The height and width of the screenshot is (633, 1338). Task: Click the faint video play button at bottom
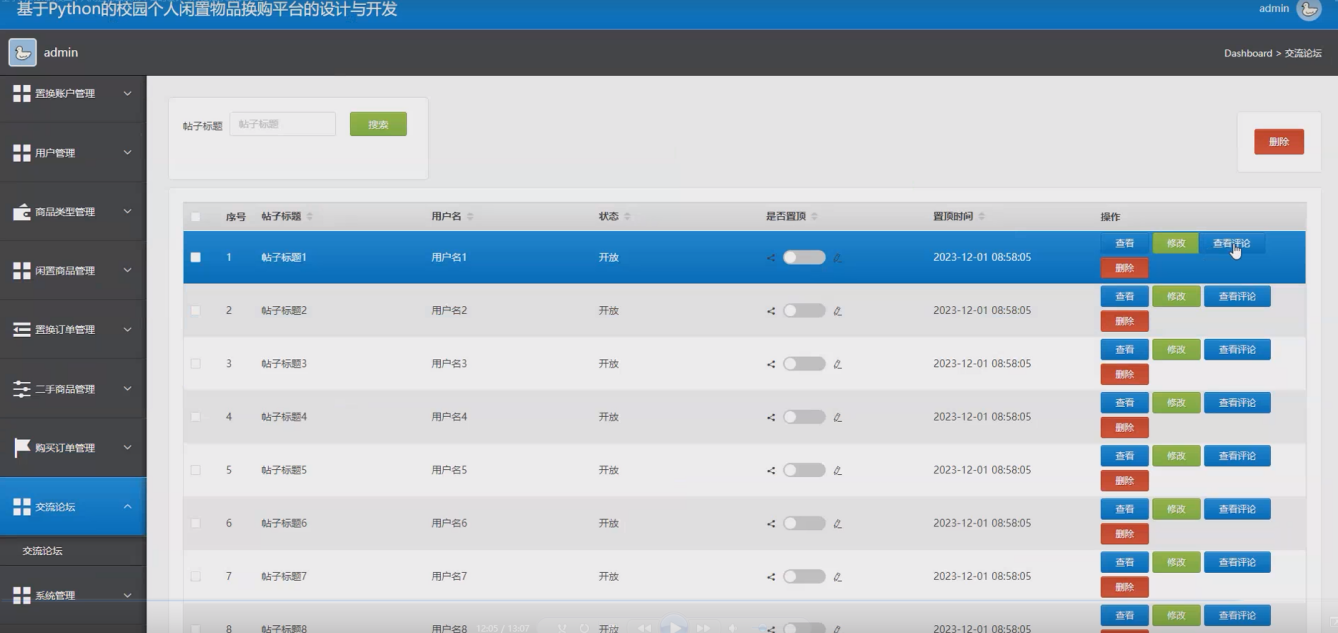[675, 627]
